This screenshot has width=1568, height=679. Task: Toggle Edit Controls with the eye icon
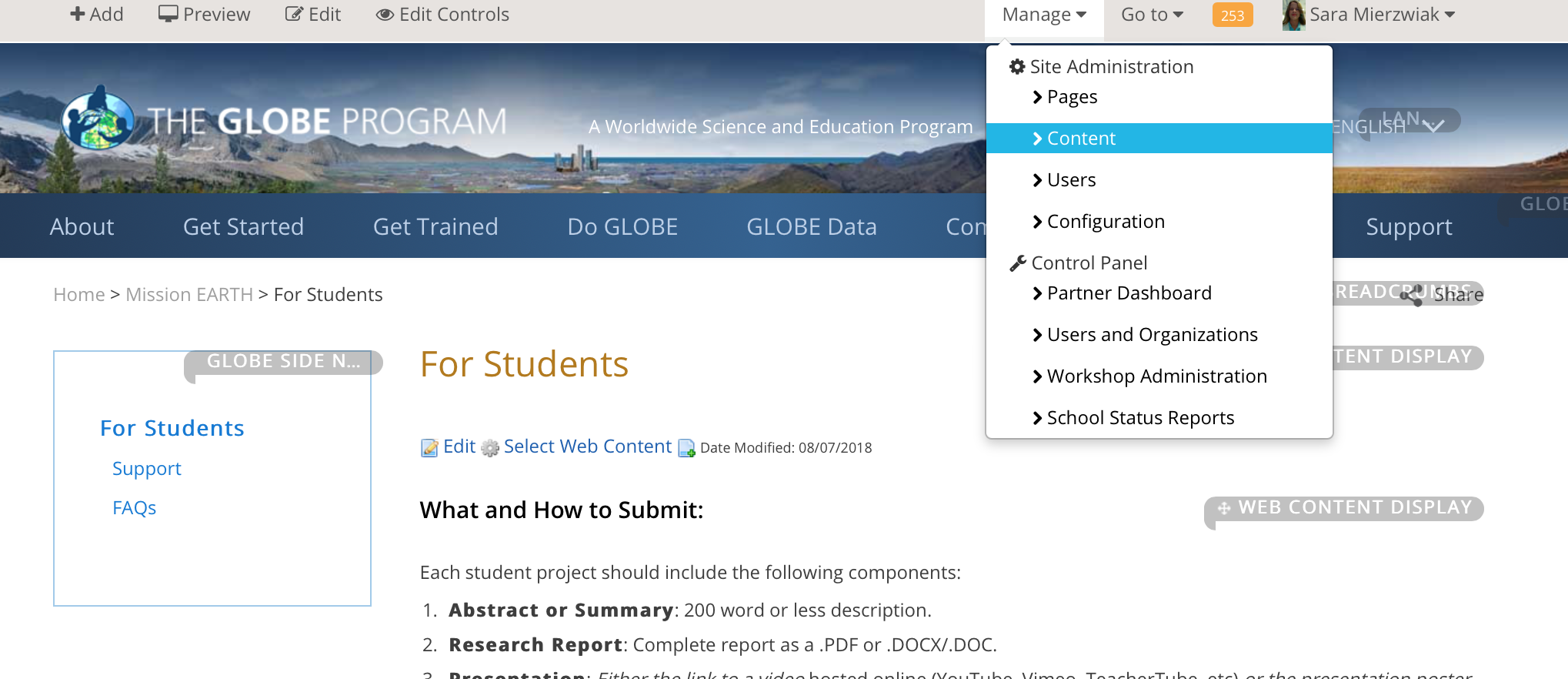pyautogui.click(x=442, y=15)
